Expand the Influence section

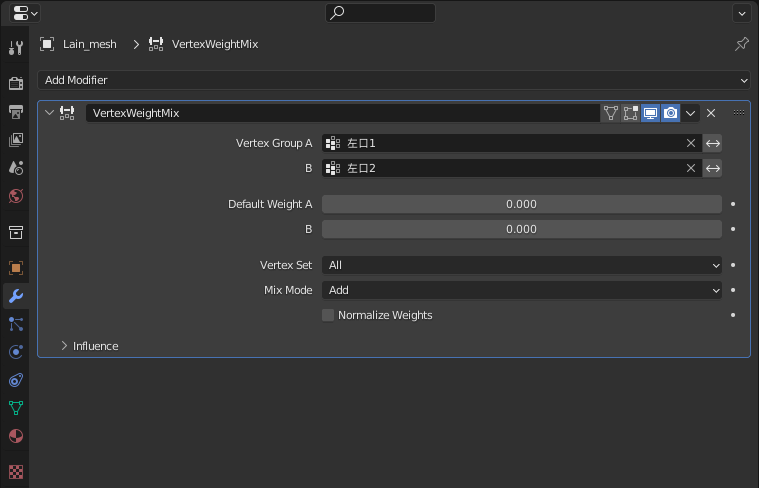pyautogui.click(x=90, y=346)
